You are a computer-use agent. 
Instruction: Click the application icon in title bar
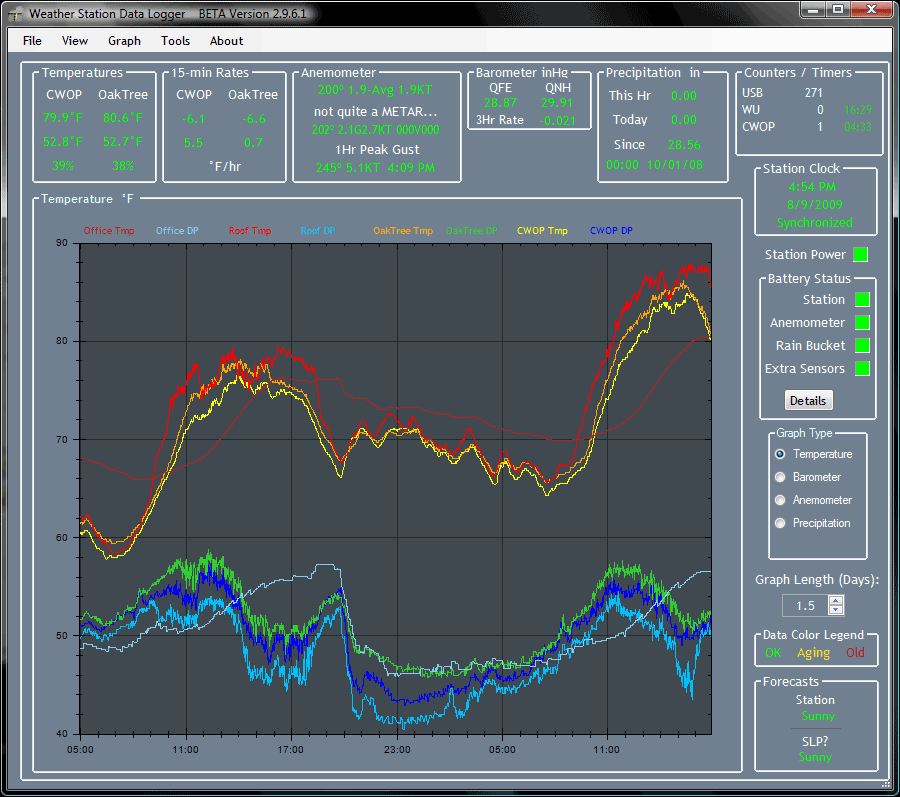(15, 14)
